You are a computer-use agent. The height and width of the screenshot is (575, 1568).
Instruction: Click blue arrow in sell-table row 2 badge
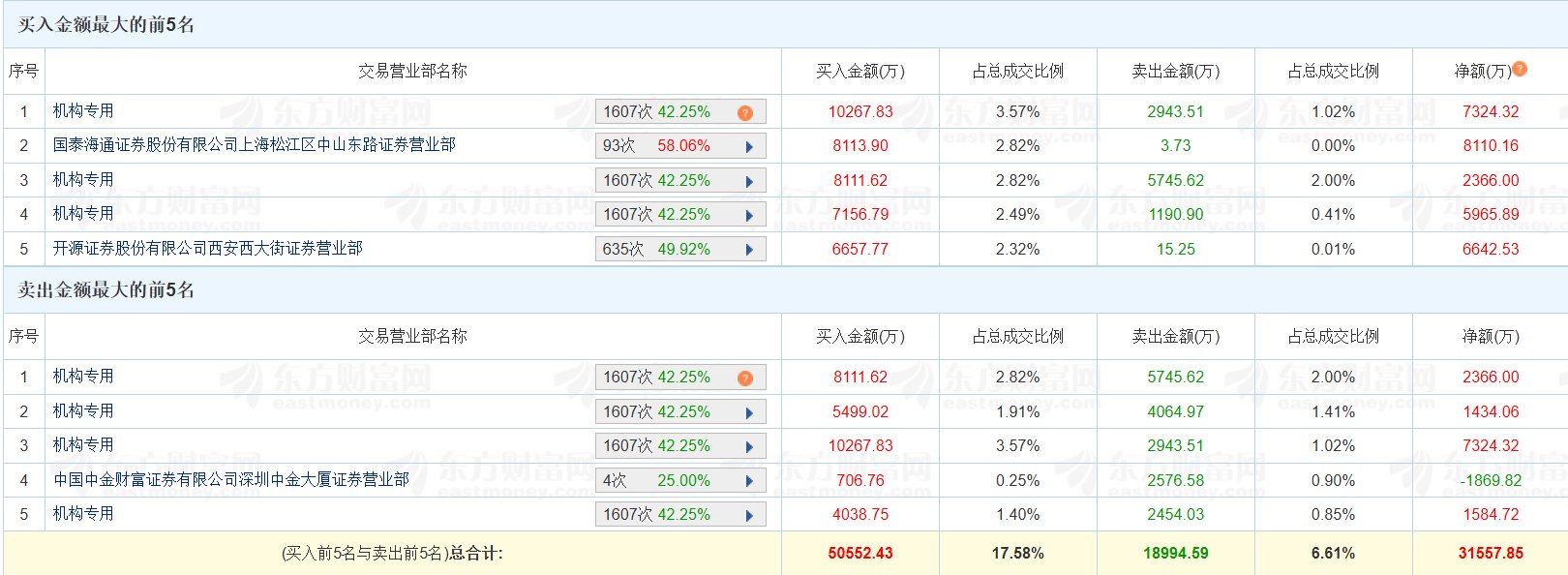[x=749, y=412]
